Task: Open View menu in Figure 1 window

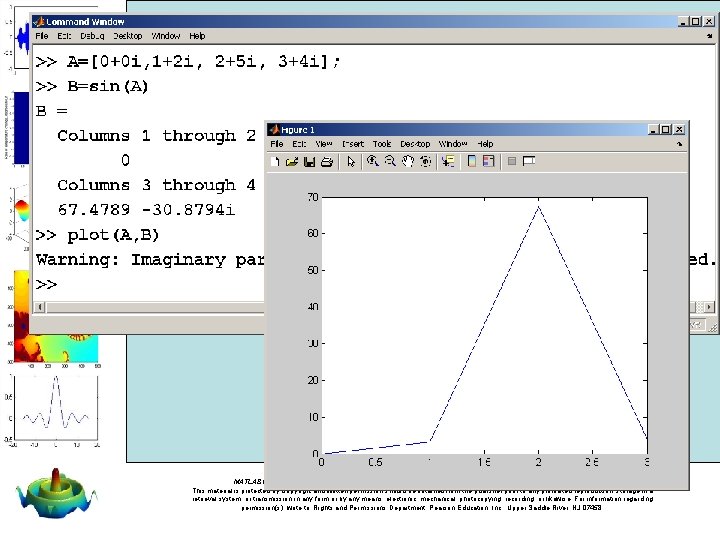Action: 324,144
